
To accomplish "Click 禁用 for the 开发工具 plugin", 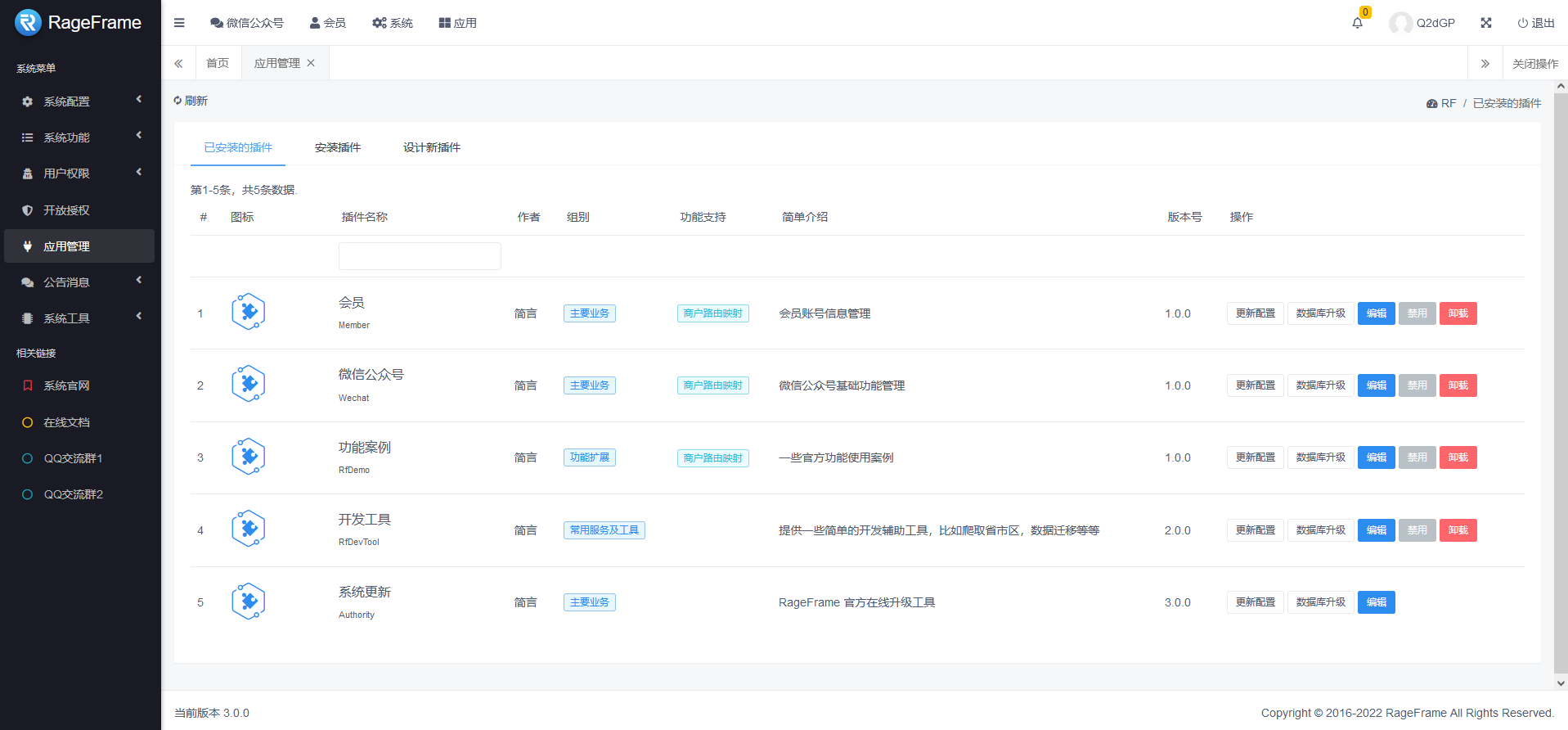I will pyautogui.click(x=1417, y=530).
